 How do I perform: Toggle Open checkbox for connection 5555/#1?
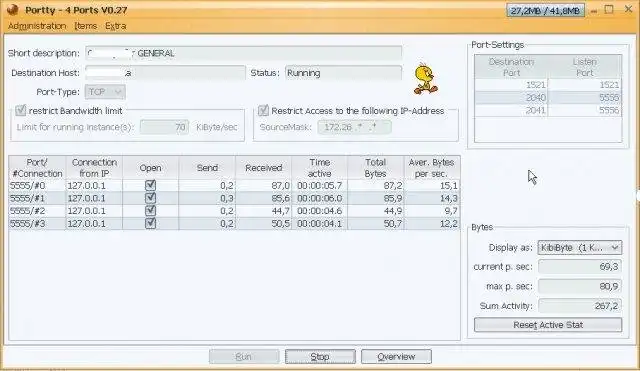pos(150,198)
